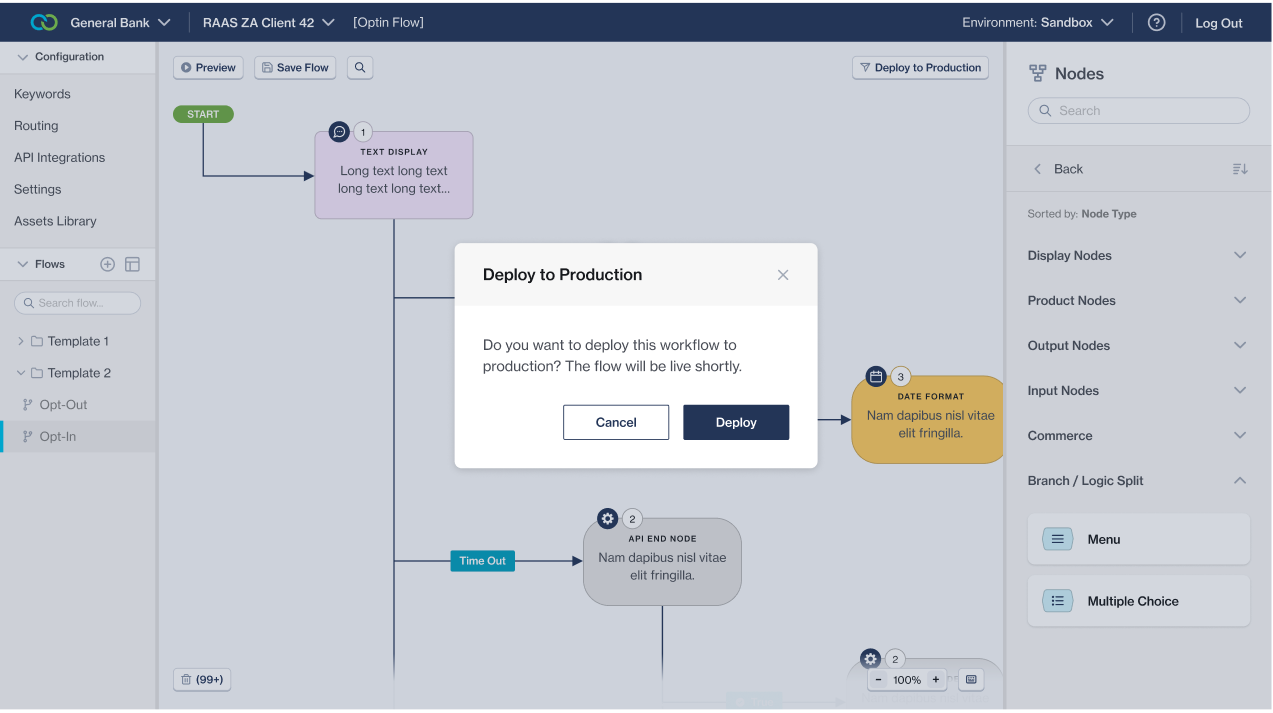This screenshot has width=1273, height=713.
Task: Expand the Template 1 folder
Action: click(21, 341)
